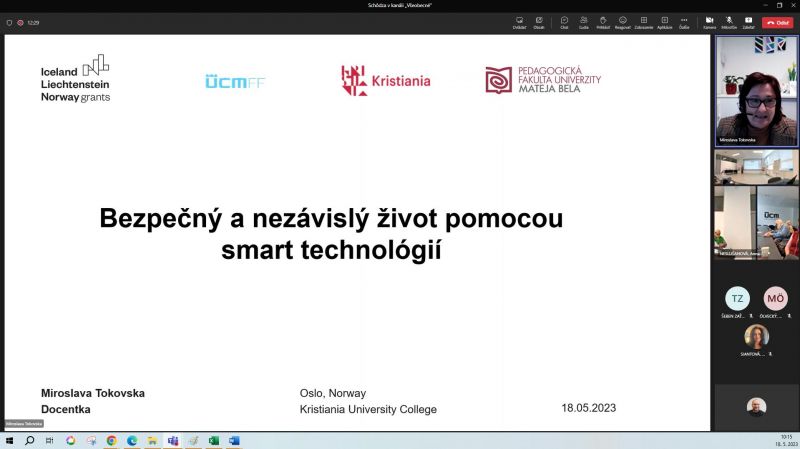This screenshot has width=800, height=449.
Task: Raise your hand in the meeting
Action: (x=603, y=21)
